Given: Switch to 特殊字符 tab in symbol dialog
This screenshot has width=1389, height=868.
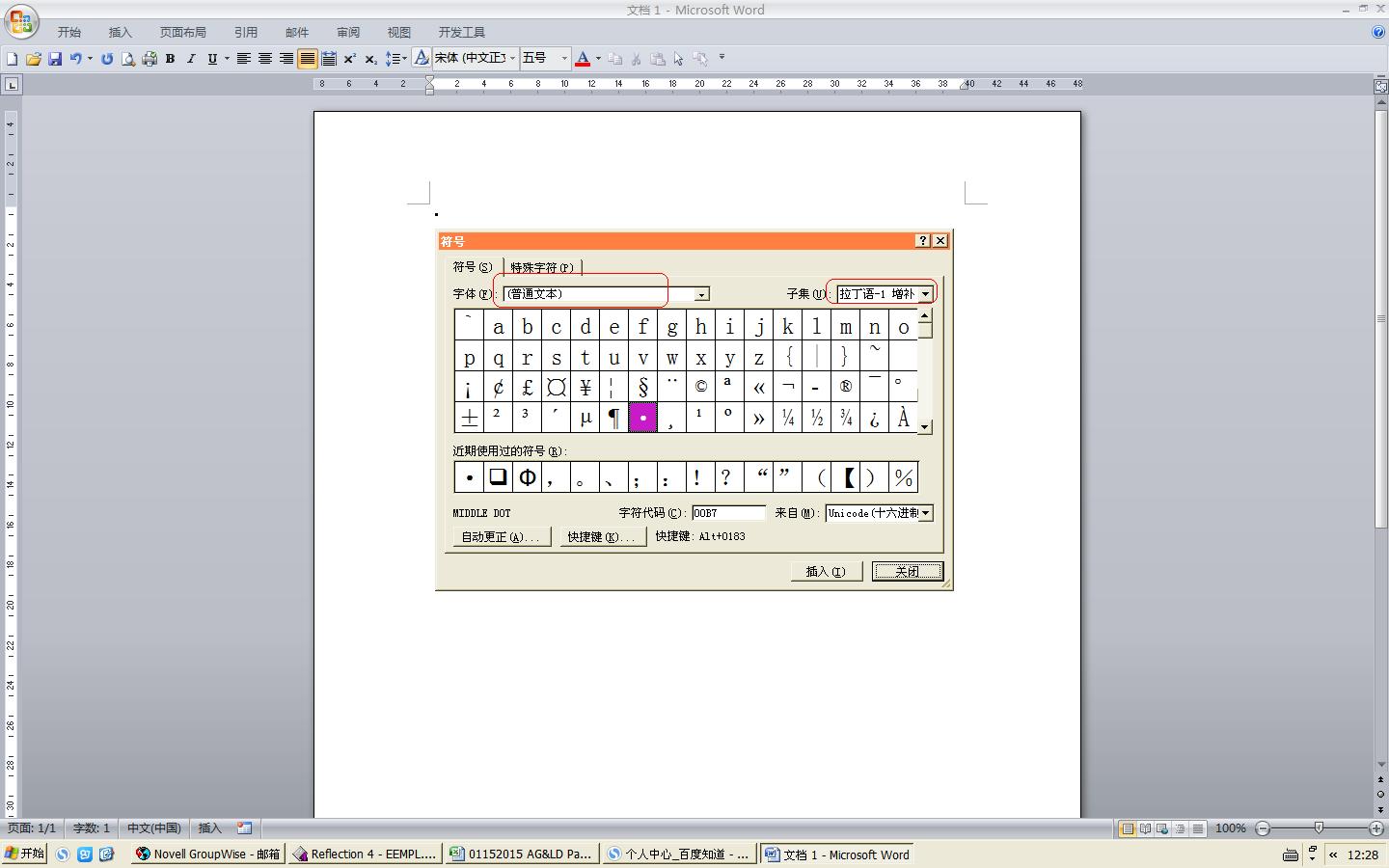Looking at the screenshot, I should [x=542, y=267].
